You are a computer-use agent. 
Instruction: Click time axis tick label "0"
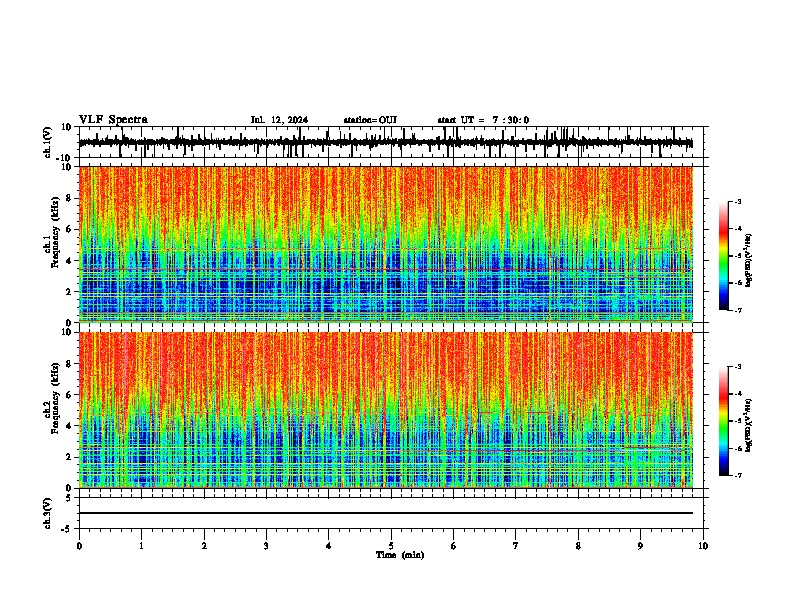point(79,546)
